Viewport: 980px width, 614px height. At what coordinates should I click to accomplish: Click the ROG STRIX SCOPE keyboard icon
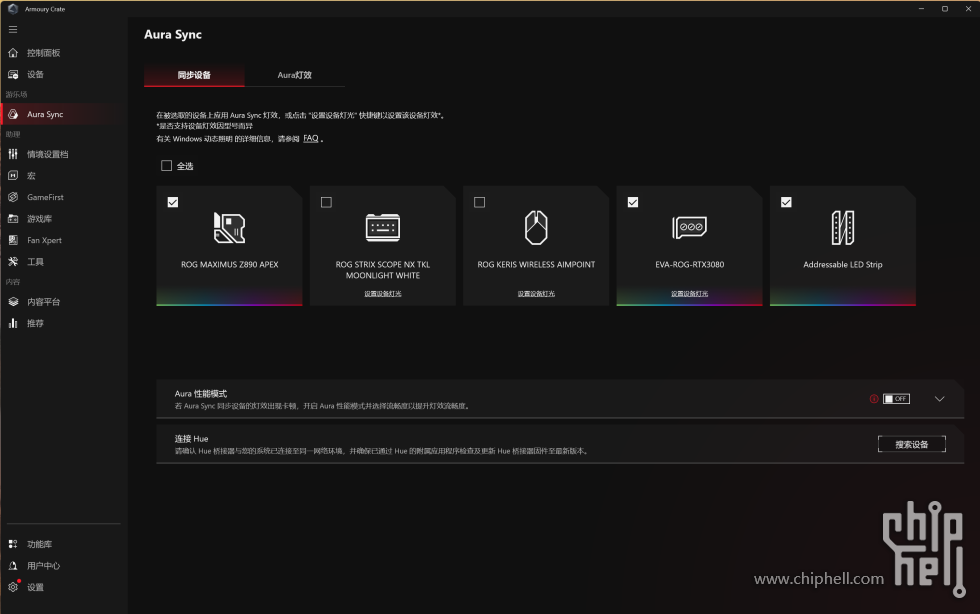[x=382, y=228]
